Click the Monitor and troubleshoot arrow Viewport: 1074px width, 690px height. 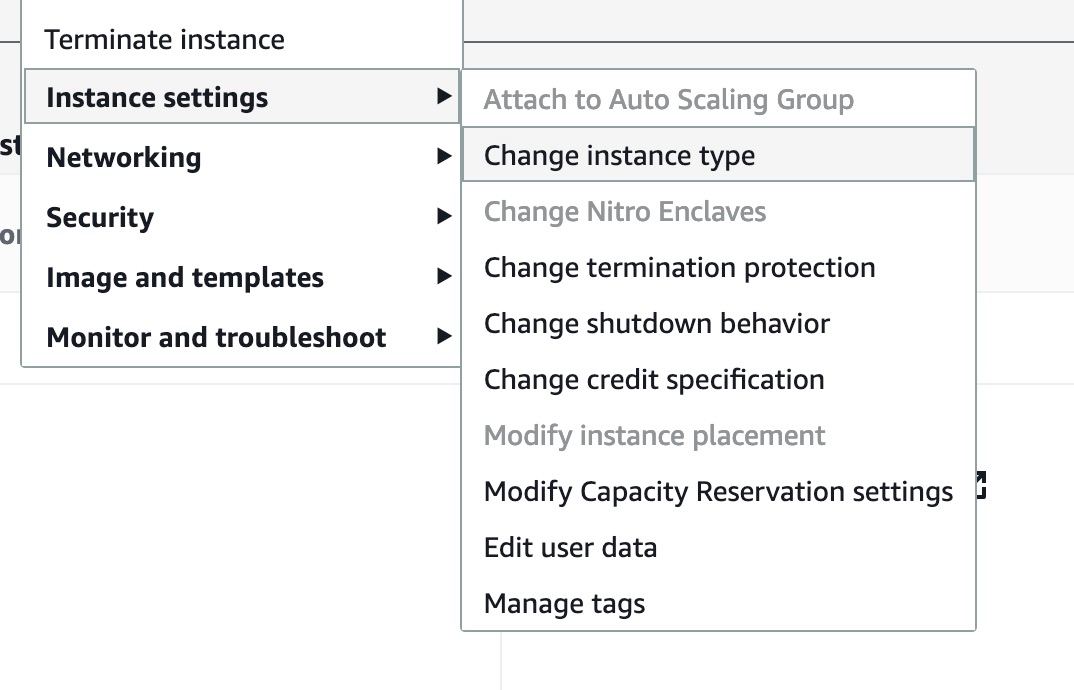[444, 336]
